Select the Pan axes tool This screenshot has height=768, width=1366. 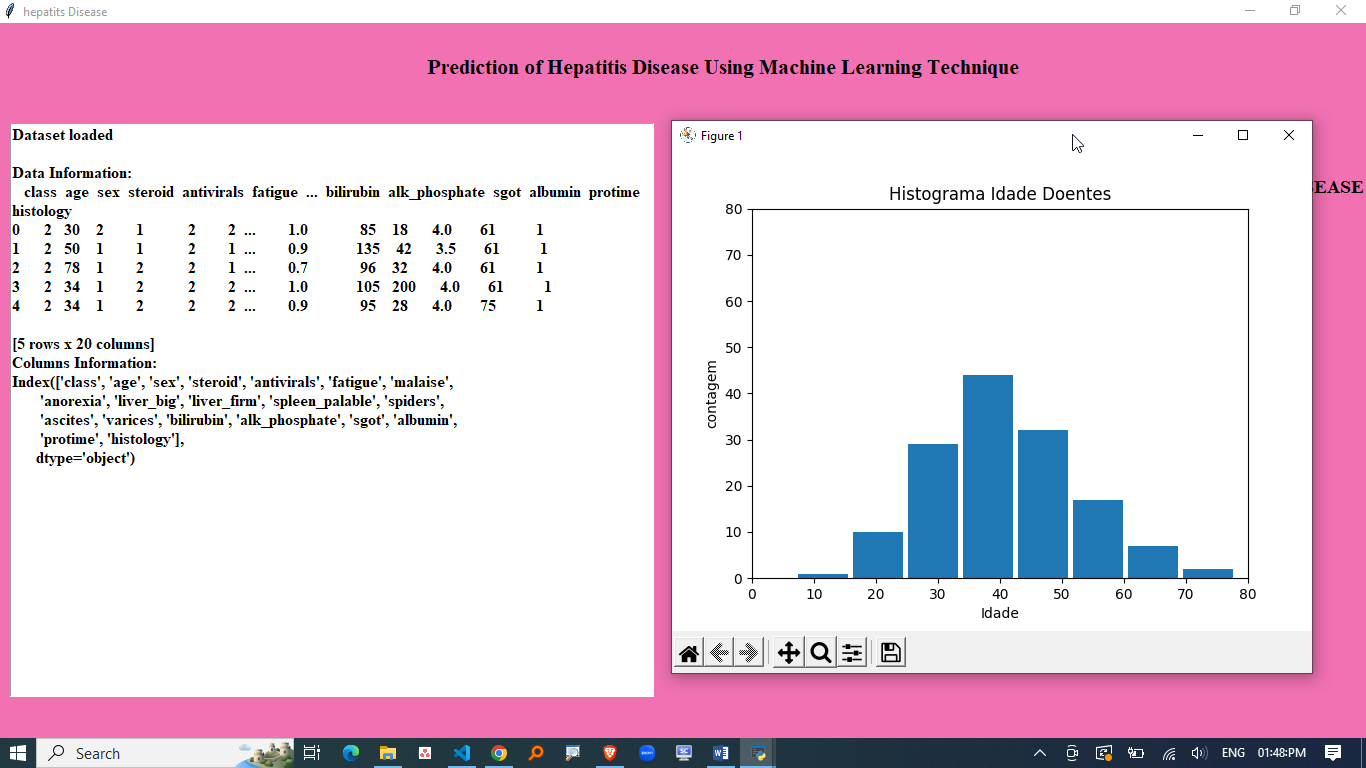789,653
